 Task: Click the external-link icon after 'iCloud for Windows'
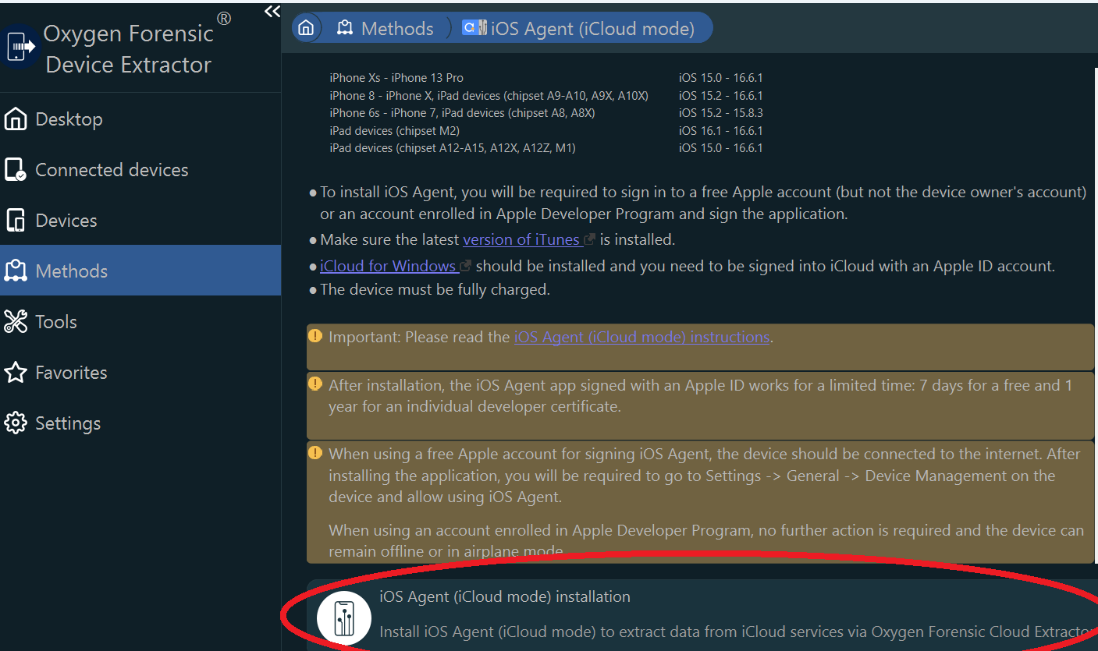pos(466,266)
